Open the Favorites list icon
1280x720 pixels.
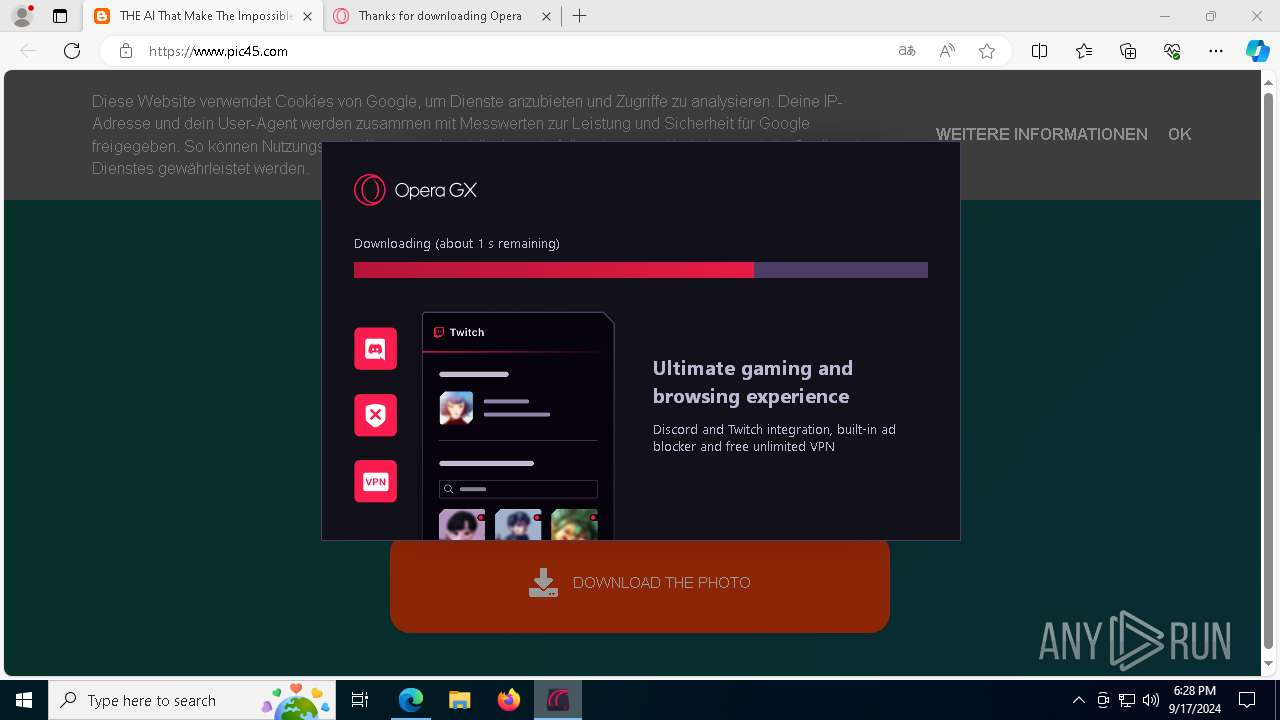tap(1084, 51)
